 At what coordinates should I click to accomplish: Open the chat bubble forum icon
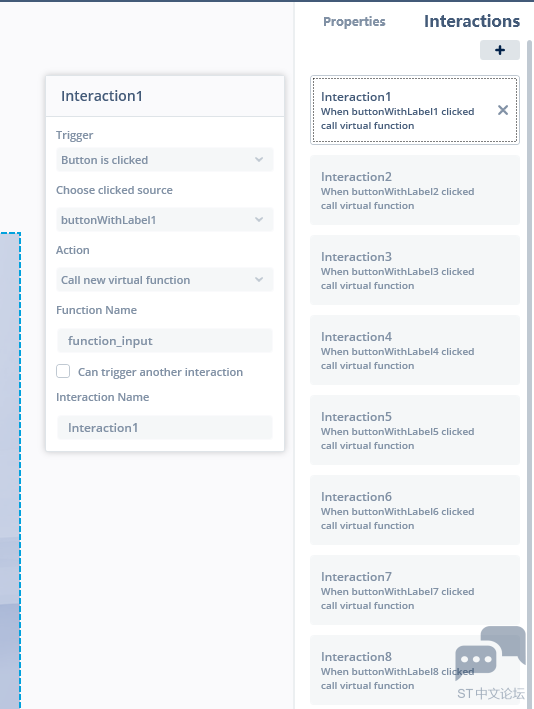click(x=491, y=652)
